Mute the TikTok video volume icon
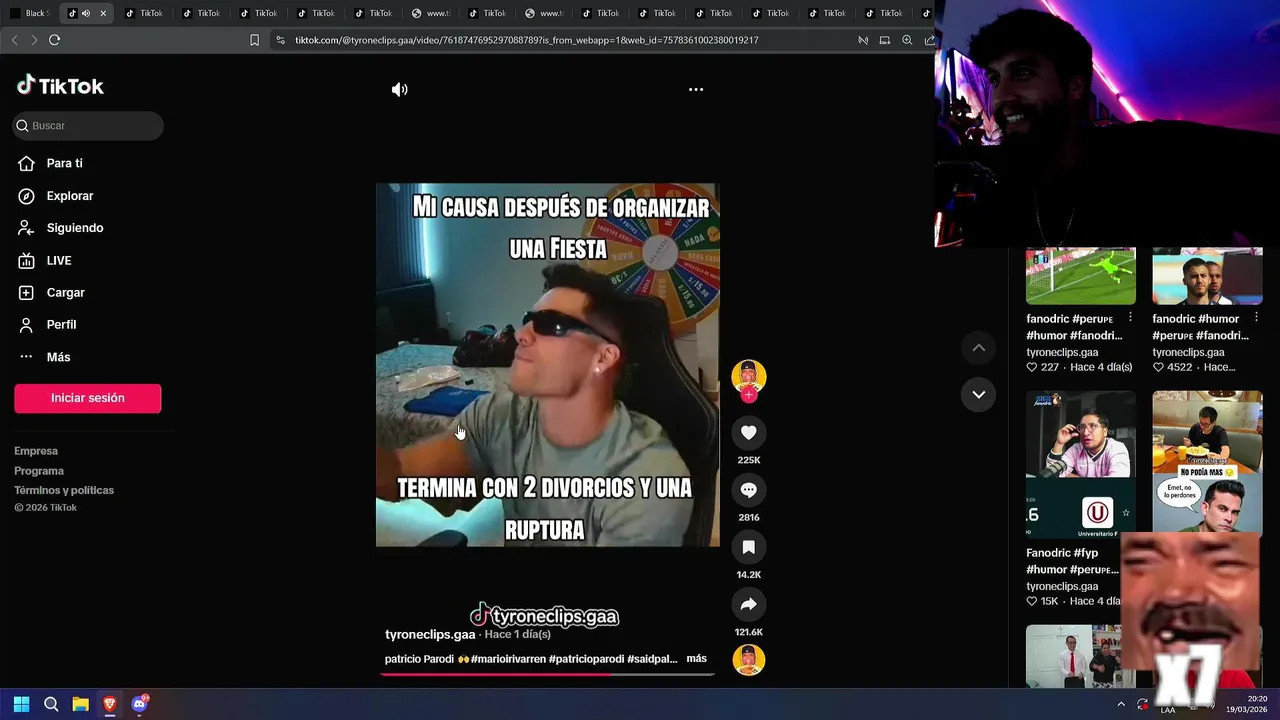Image resolution: width=1280 pixels, height=720 pixels. (x=399, y=89)
